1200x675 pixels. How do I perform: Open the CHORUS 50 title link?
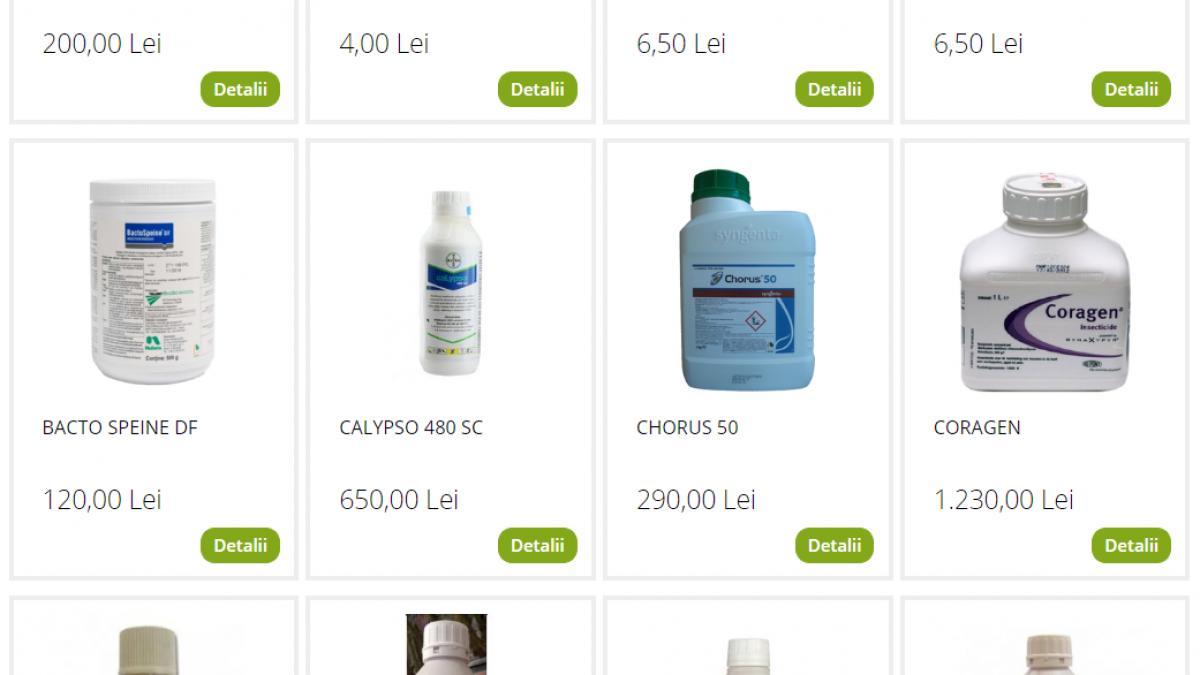[x=687, y=428]
